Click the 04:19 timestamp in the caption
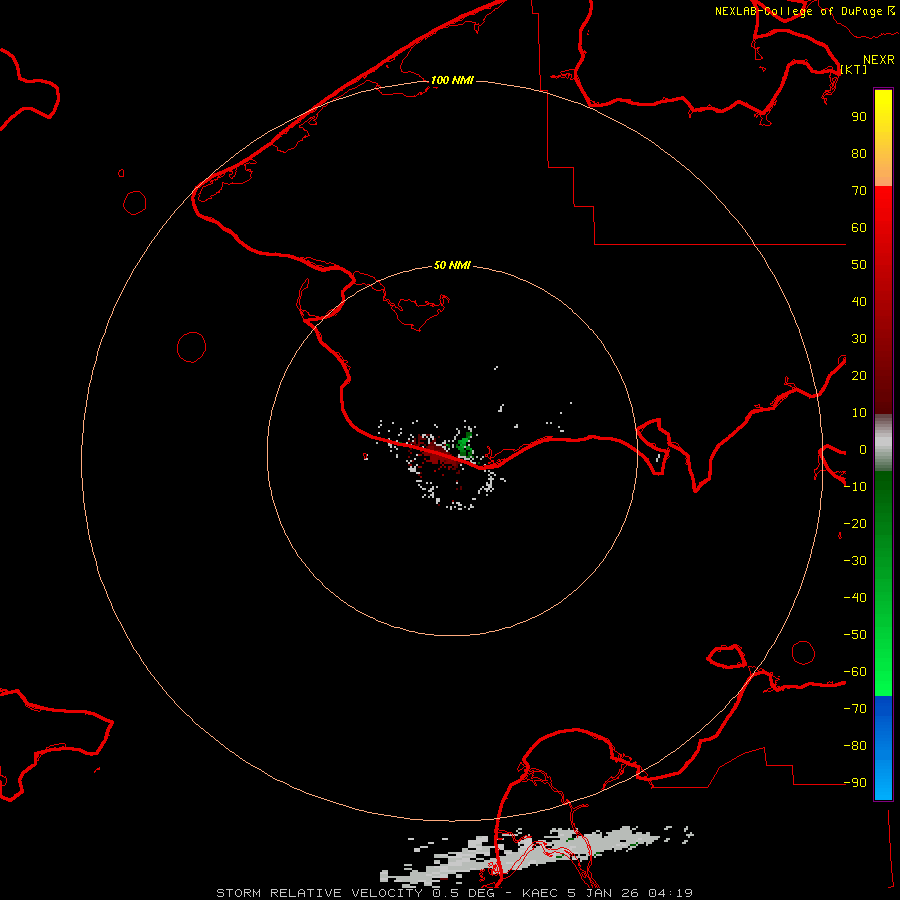Image resolution: width=900 pixels, height=900 pixels. pyautogui.click(x=670, y=893)
